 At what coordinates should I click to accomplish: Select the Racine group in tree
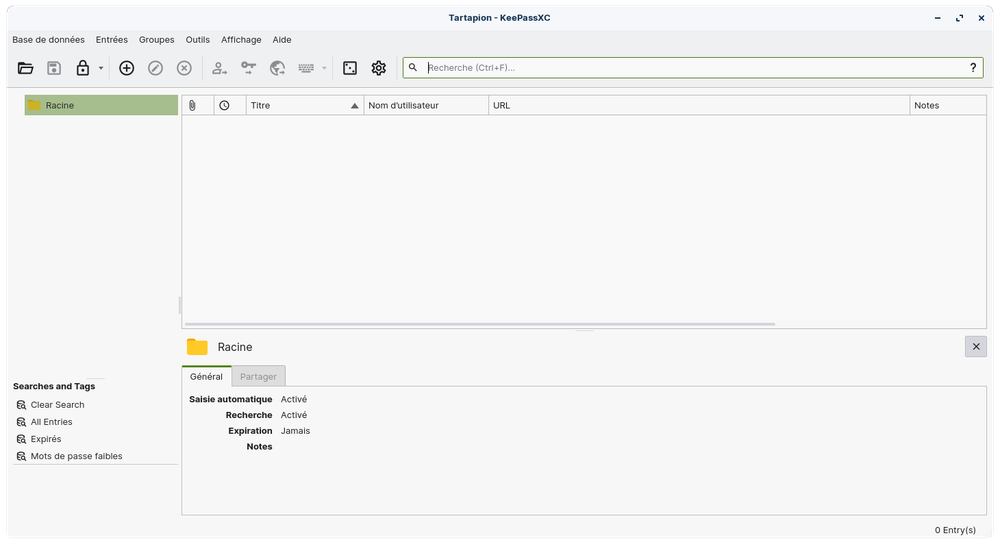point(59,105)
